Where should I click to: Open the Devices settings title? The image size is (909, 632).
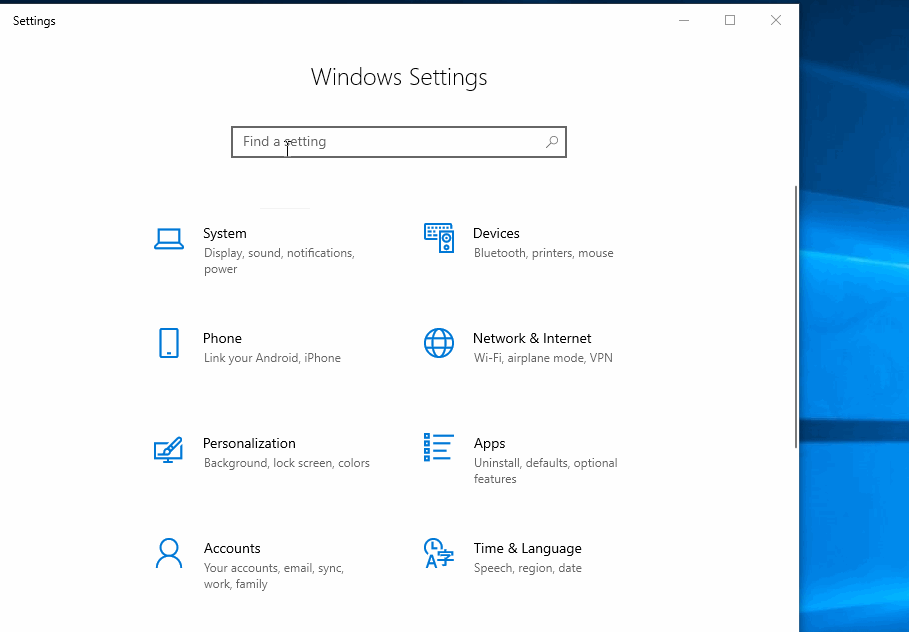click(496, 233)
